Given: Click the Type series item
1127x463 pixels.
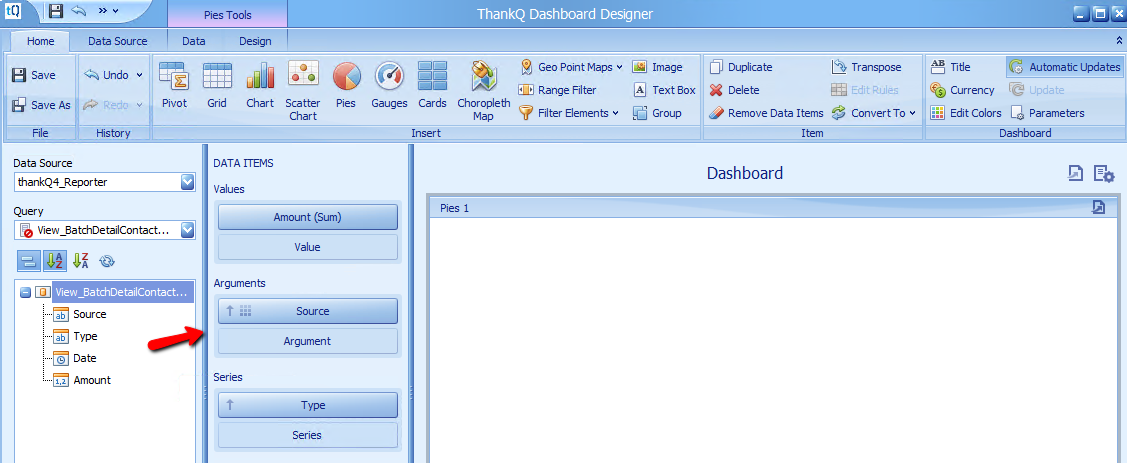Looking at the screenshot, I should tap(308, 405).
